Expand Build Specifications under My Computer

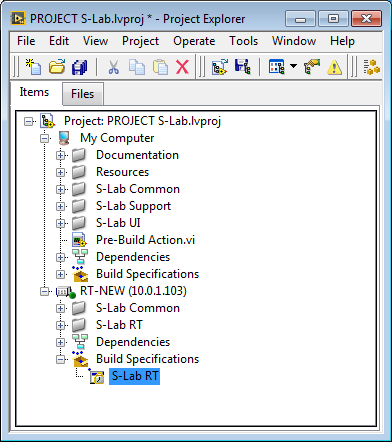tap(61, 274)
